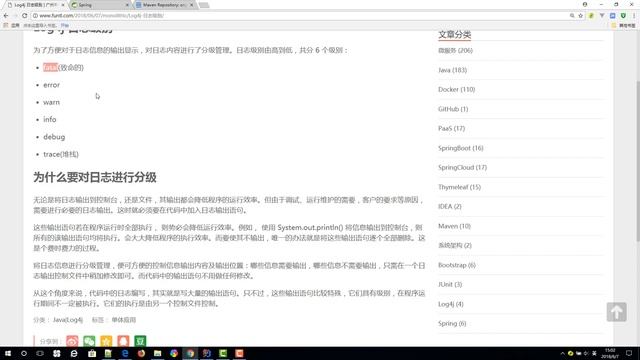The height and width of the screenshot is (360, 640).
Task: Share to QZone yellow star icon
Action: 106,341
